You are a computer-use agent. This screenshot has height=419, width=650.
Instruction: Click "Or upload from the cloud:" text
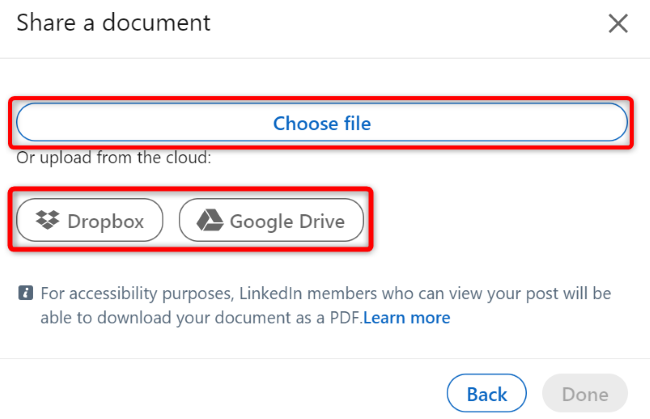(x=114, y=158)
